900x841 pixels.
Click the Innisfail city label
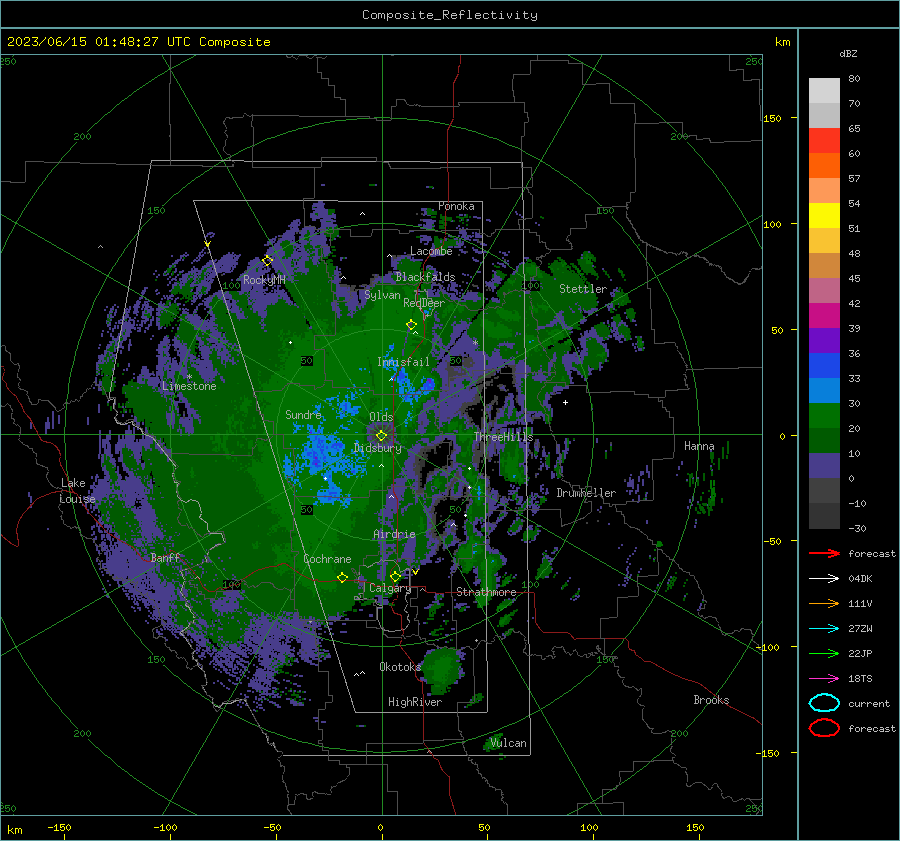(403, 362)
